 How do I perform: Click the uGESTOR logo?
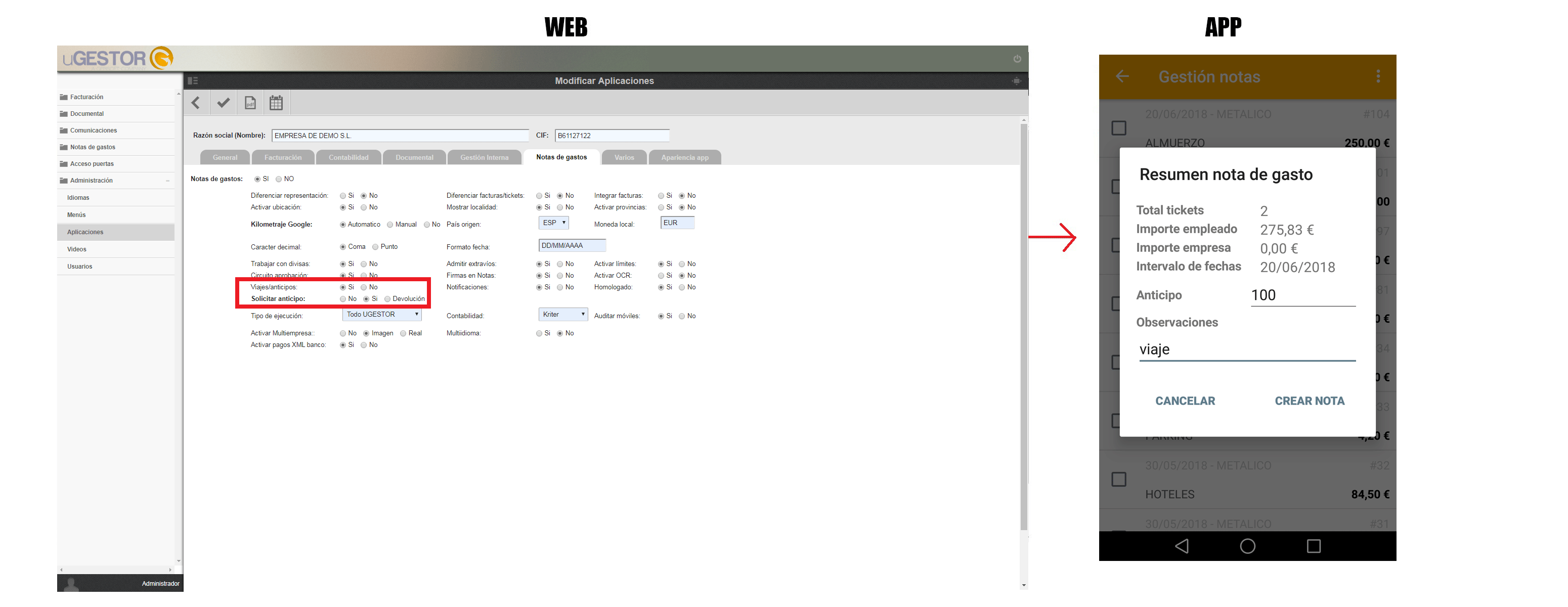(117, 59)
